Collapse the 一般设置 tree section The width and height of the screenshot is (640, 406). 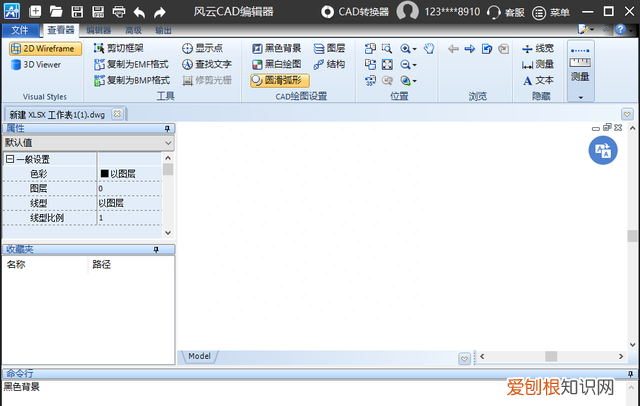point(10,159)
